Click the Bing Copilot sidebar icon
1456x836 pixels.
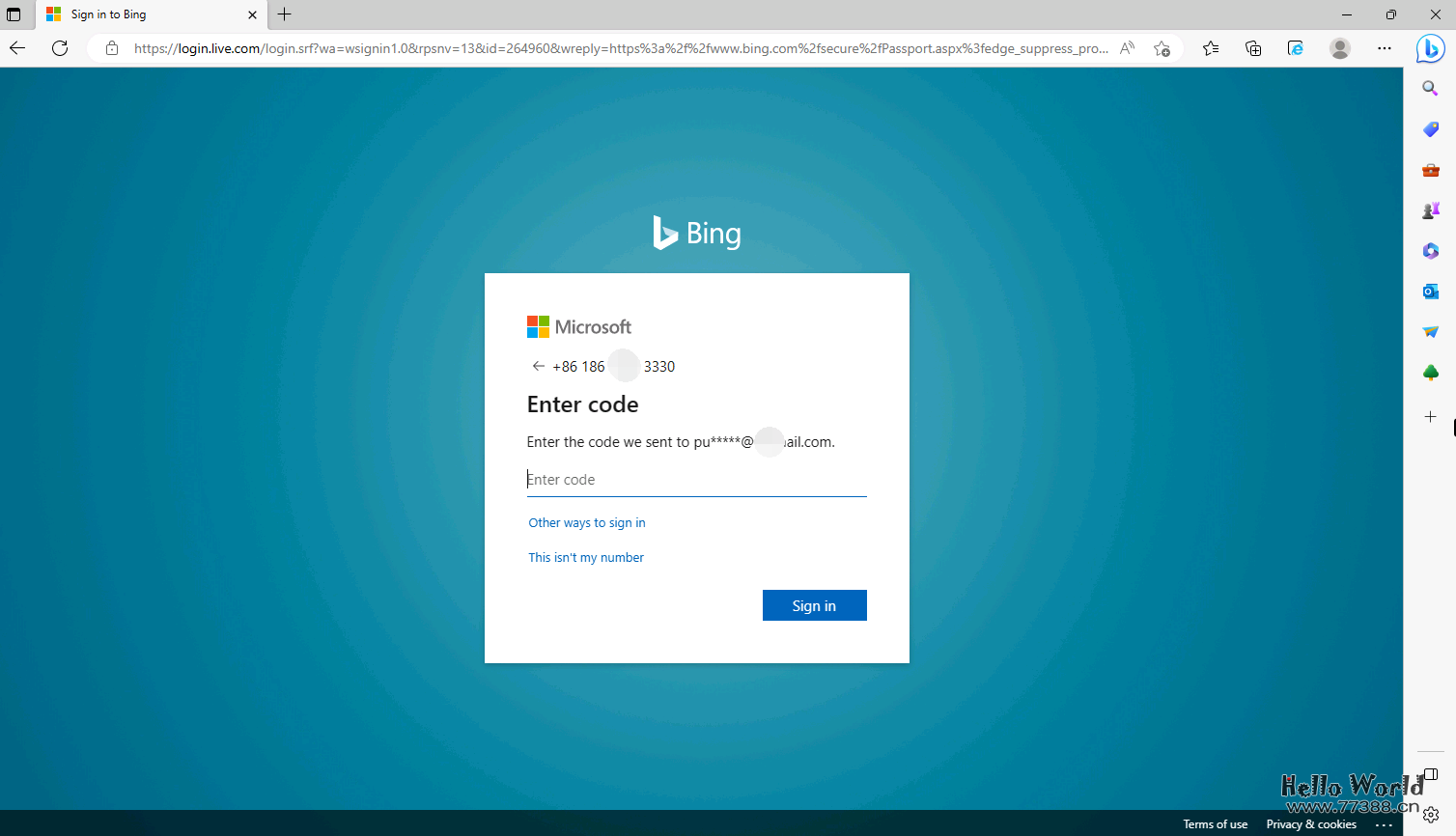1430,48
